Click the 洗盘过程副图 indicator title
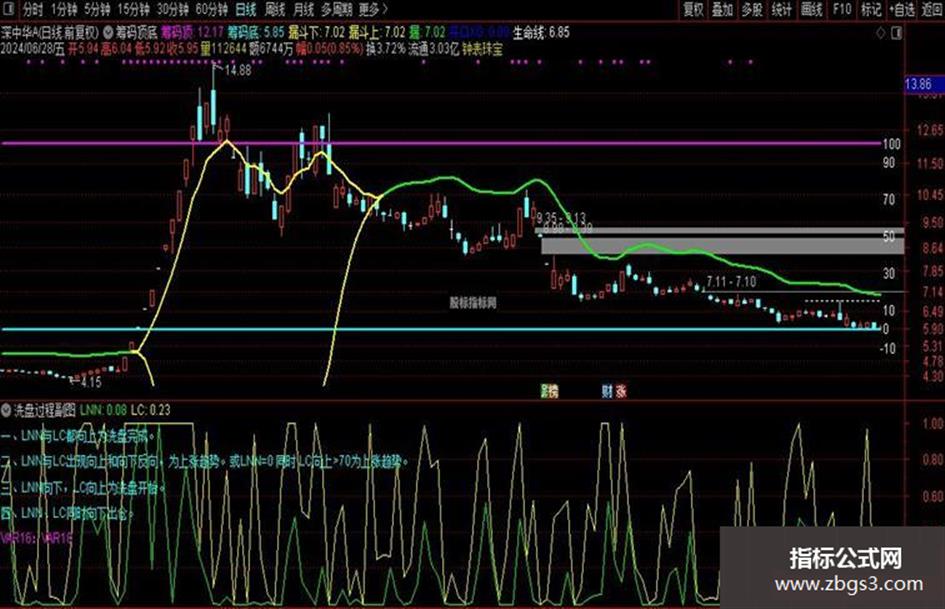This screenshot has width=945, height=609. pos(44,411)
